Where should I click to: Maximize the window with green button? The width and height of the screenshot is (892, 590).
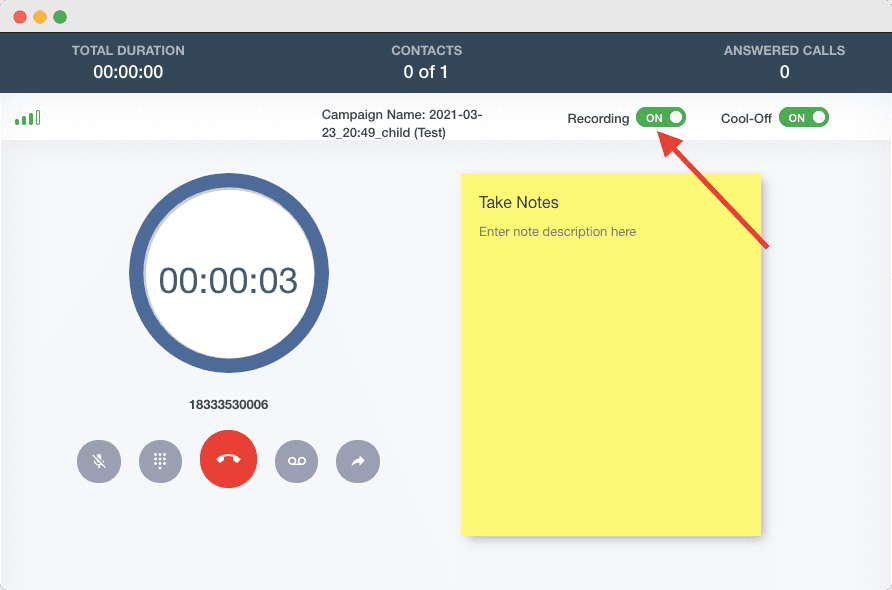point(60,17)
